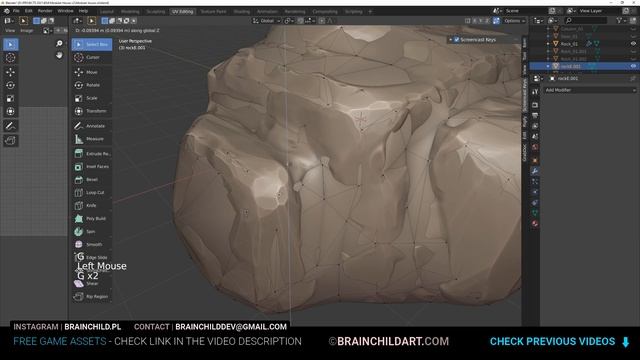The image size is (640, 360).
Task: Open the UV editor type dropdown
Action: [9, 21]
